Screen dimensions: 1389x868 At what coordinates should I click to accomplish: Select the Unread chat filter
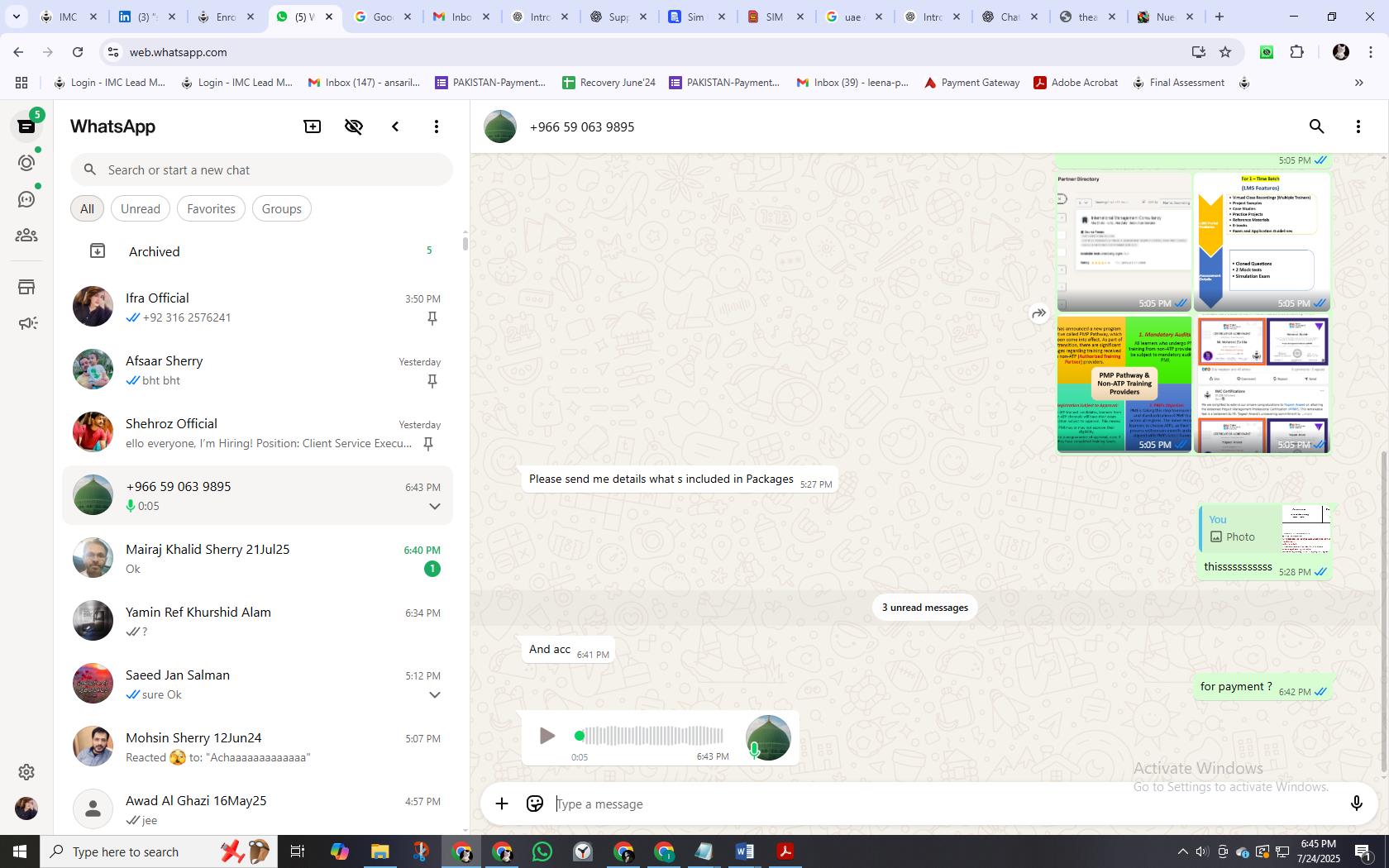[x=141, y=208]
